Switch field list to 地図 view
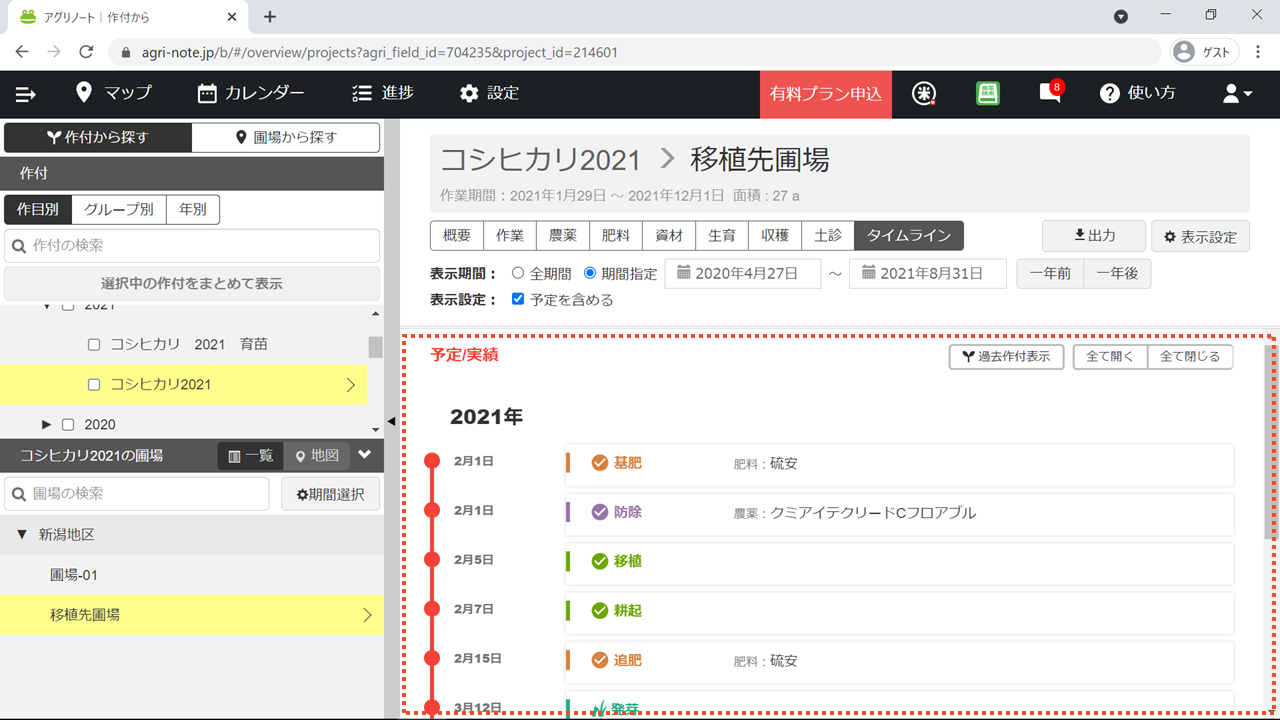Image resolution: width=1280 pixels, height=720 pixels. click(317, 455)
